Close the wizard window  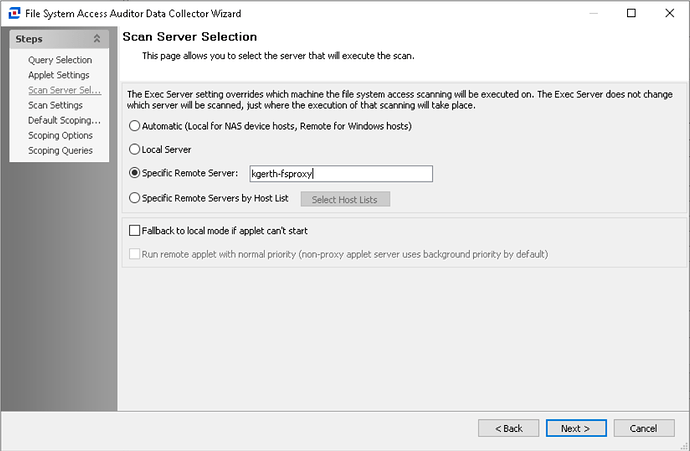[x=669, y=13]
